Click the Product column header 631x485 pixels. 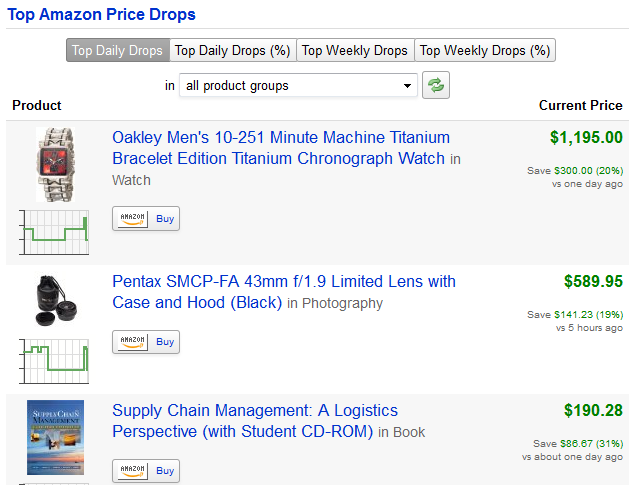(37, 105)
